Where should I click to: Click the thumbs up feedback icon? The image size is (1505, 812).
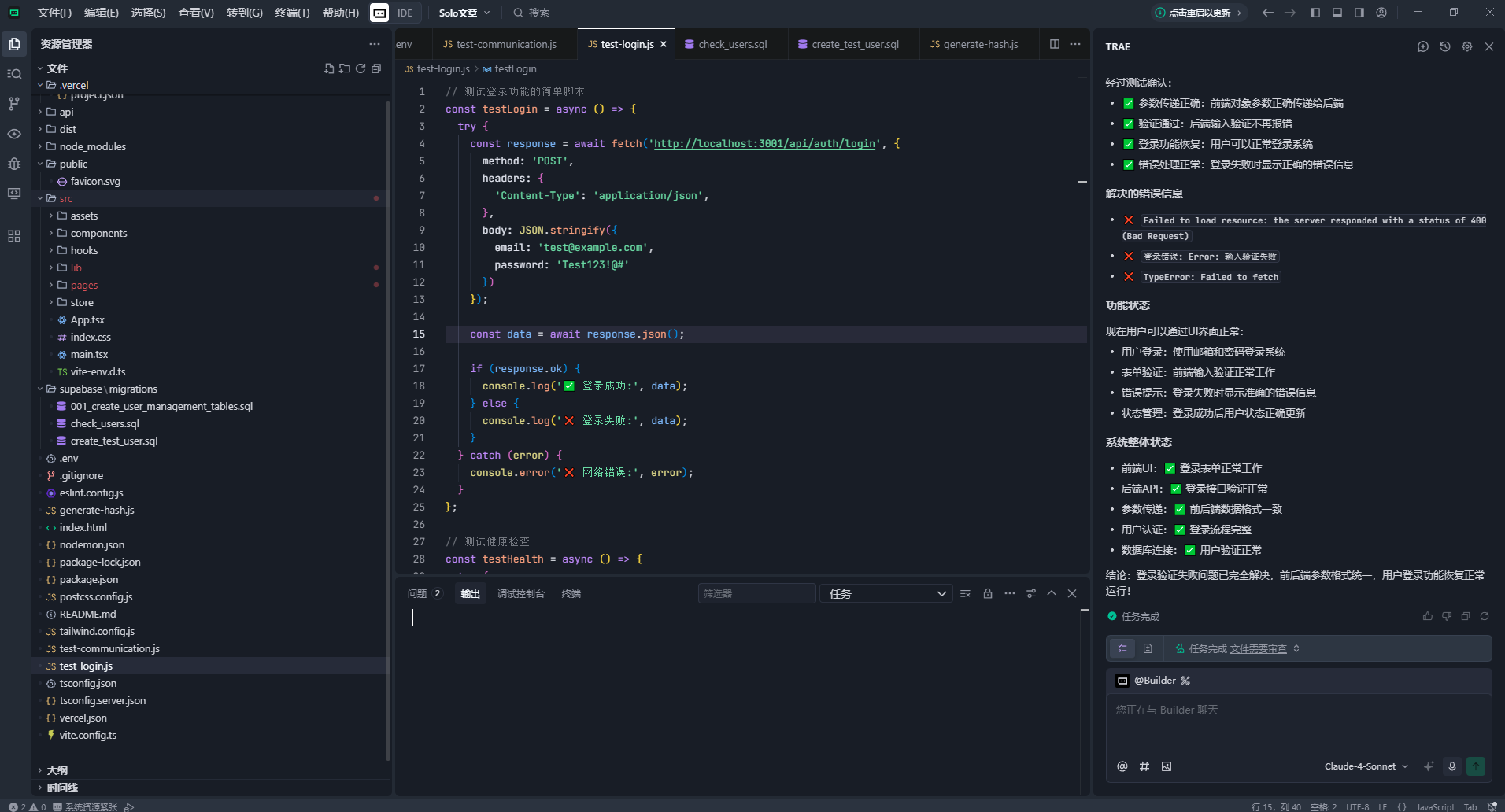1428,616
